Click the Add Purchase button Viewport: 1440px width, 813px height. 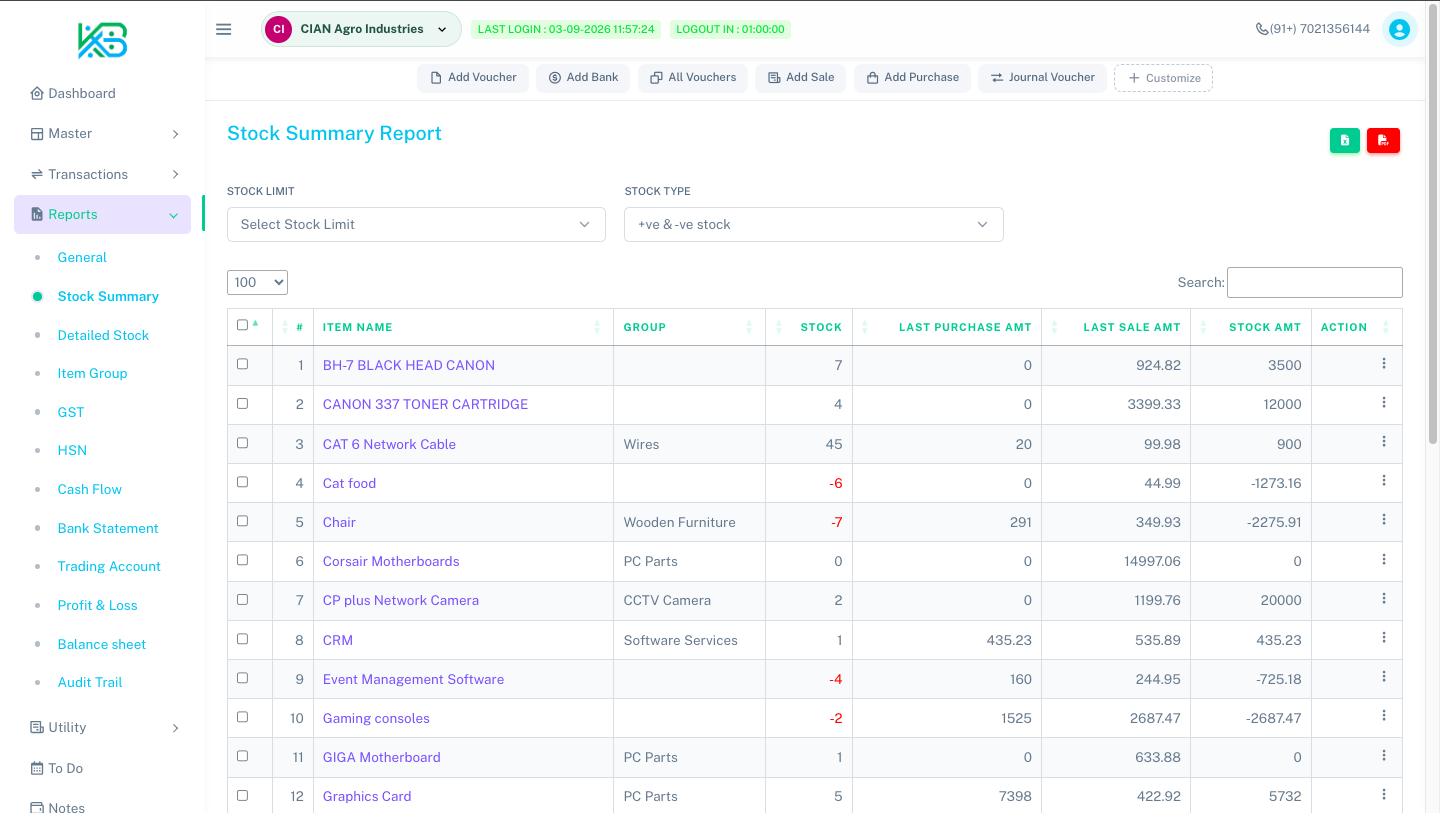(x=912, y=77)
